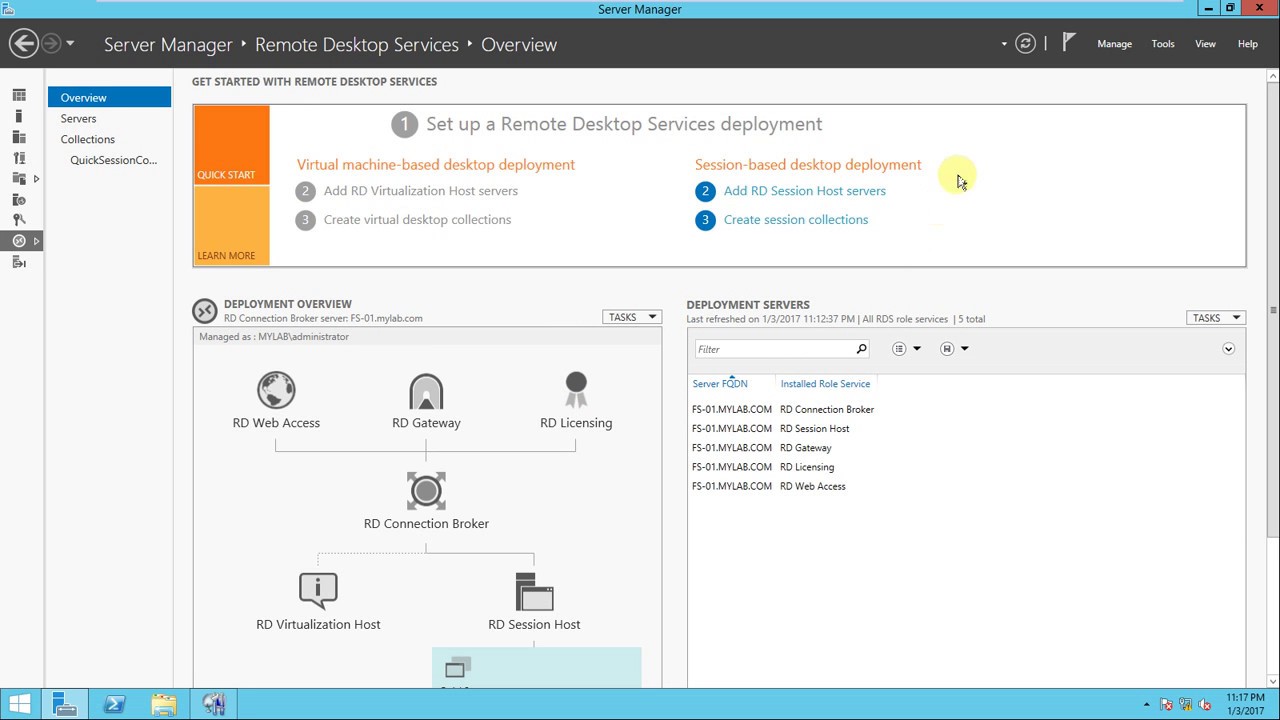Click the muted speaker tray icon

coord(1205,704)
